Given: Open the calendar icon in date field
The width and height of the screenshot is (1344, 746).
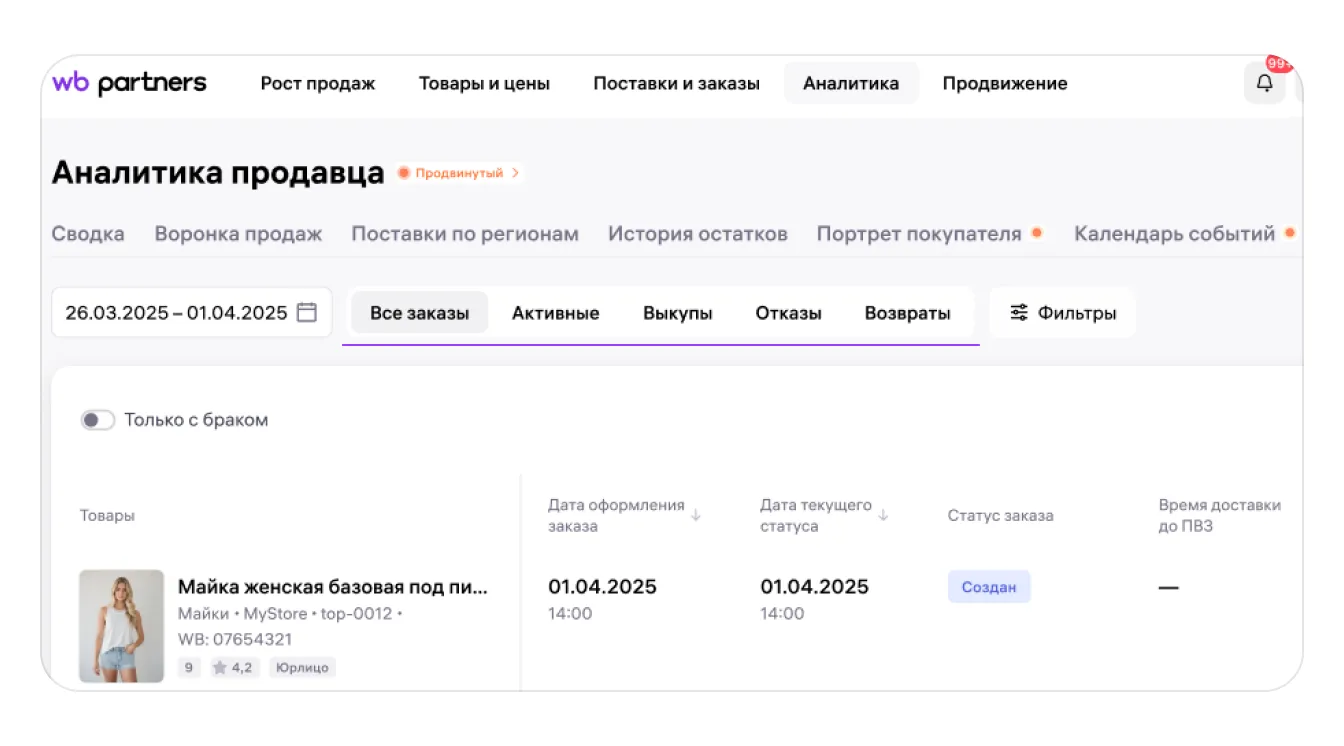Looking at the screenshot, I should coord(307,312).
